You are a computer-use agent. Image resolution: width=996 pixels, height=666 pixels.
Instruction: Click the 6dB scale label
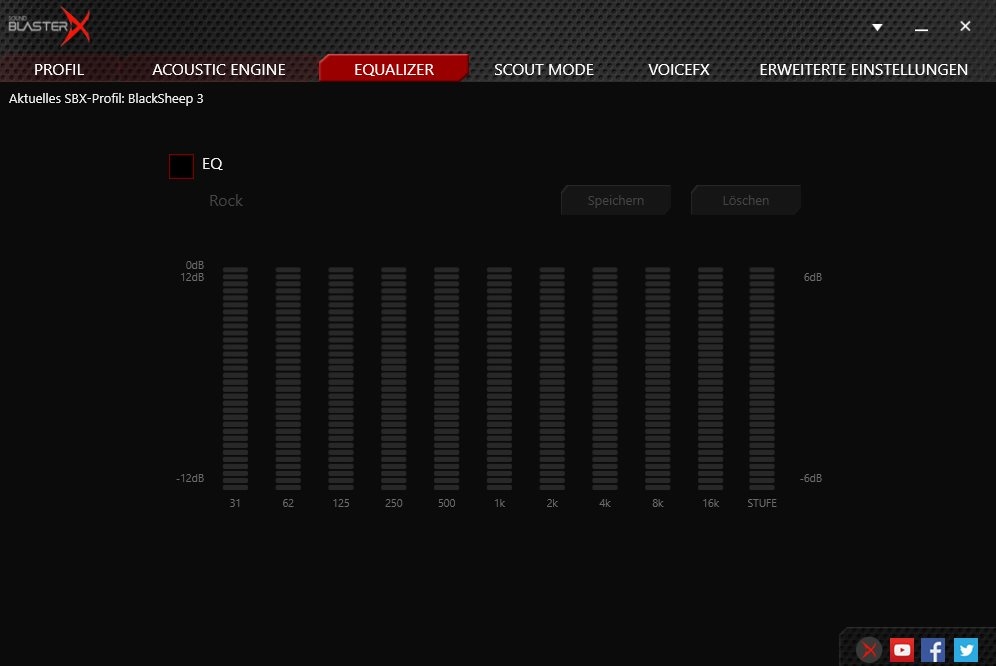pos(812,277)
